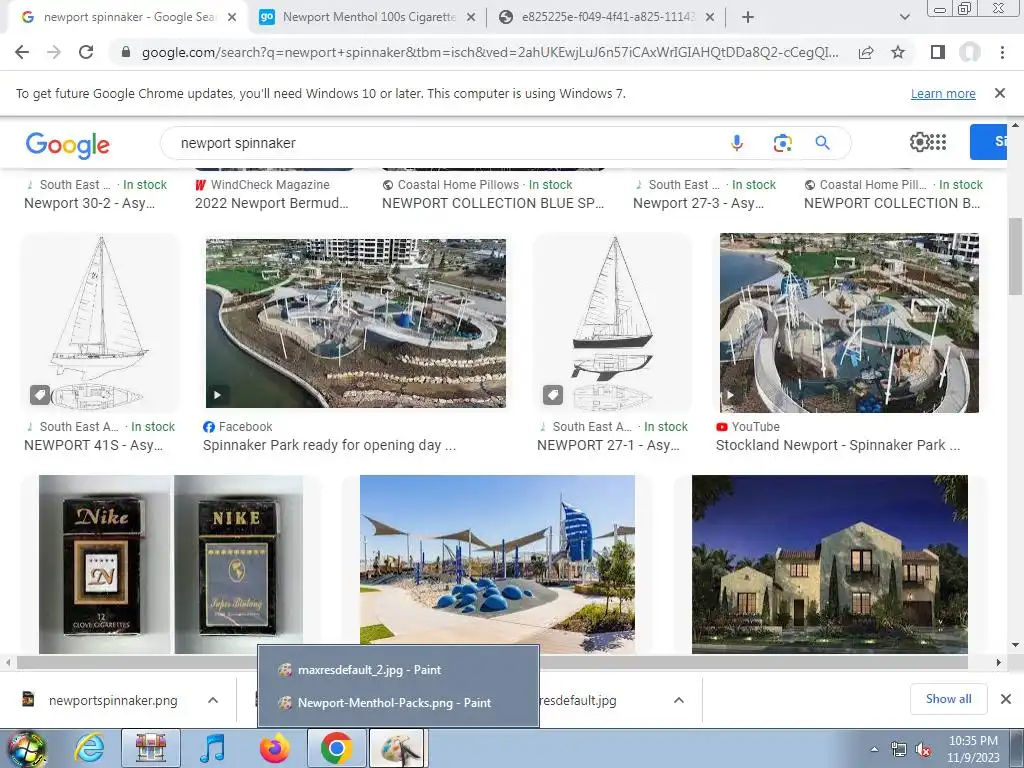
Task: Open the Newport 41S sailboat drawing thumbnail
Action: point(100,322)
